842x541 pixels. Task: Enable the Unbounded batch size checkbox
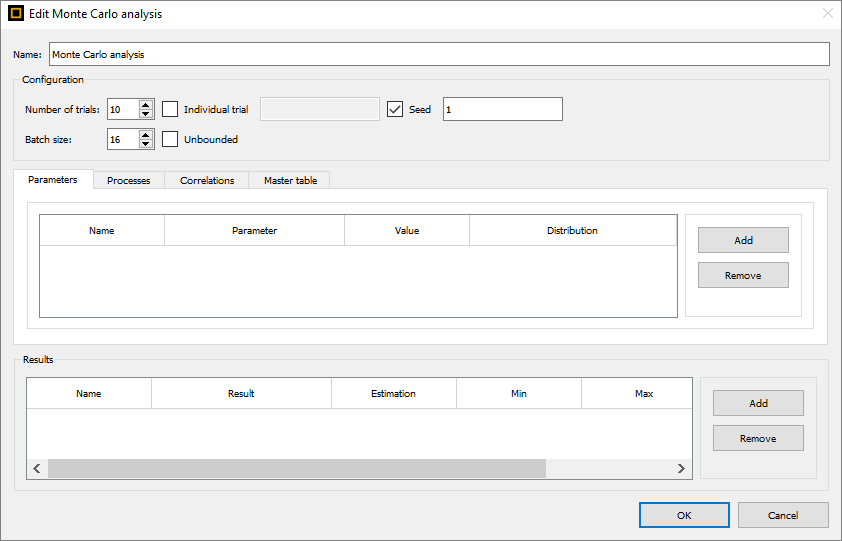170,139
